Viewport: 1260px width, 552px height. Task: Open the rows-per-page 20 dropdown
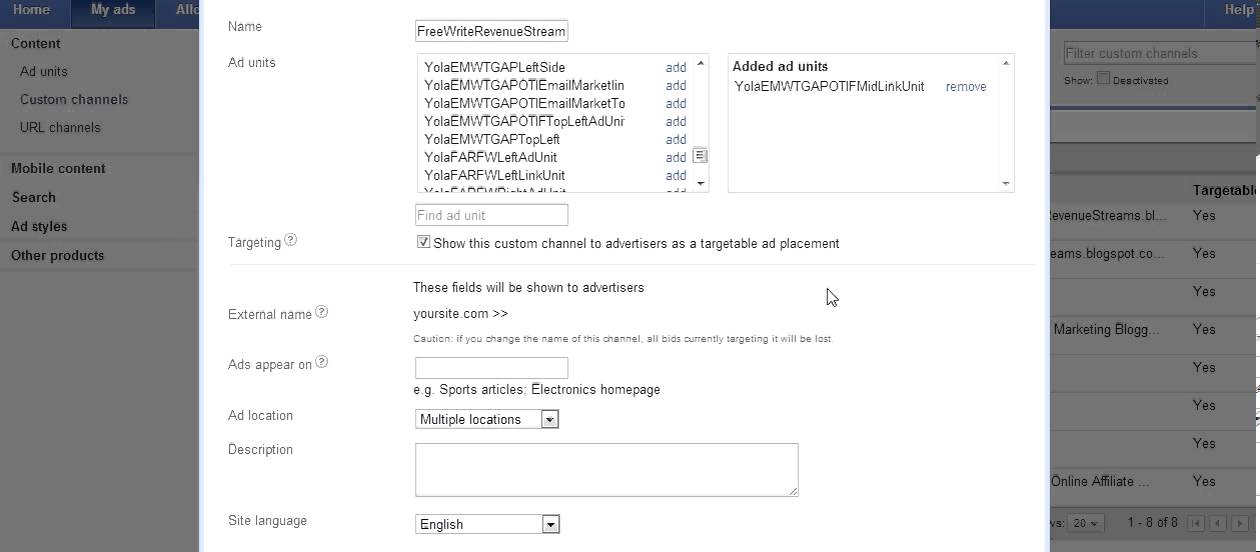[1085, 523]
